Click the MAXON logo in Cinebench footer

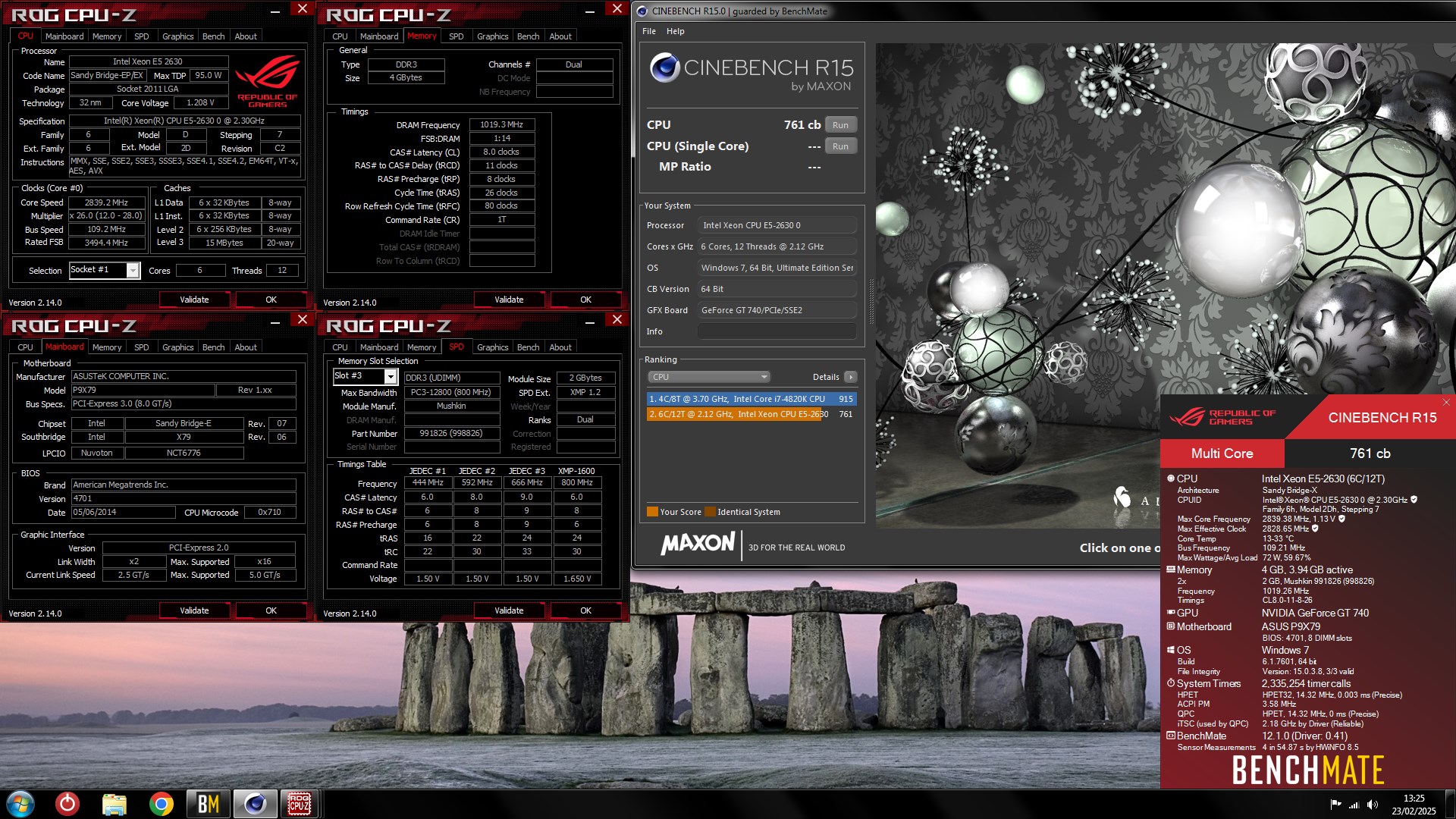(698, 544)
